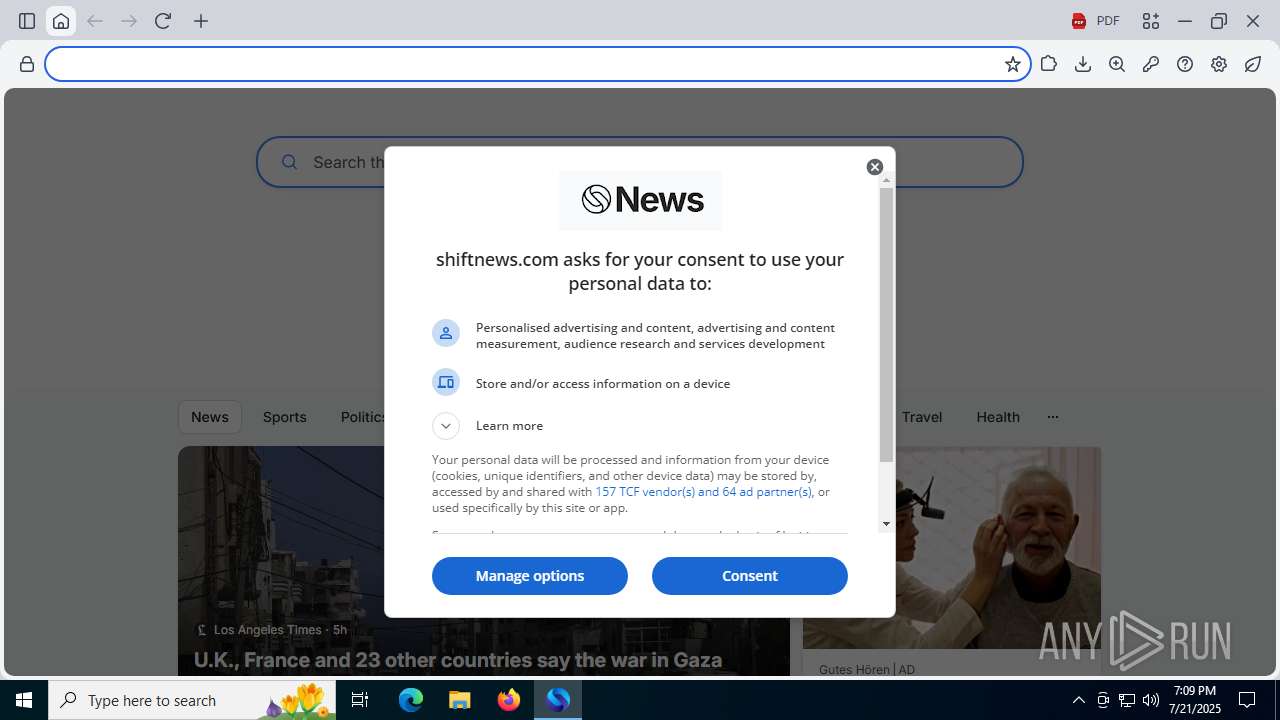Close the consent dialog with X

(x=875, y=167)
